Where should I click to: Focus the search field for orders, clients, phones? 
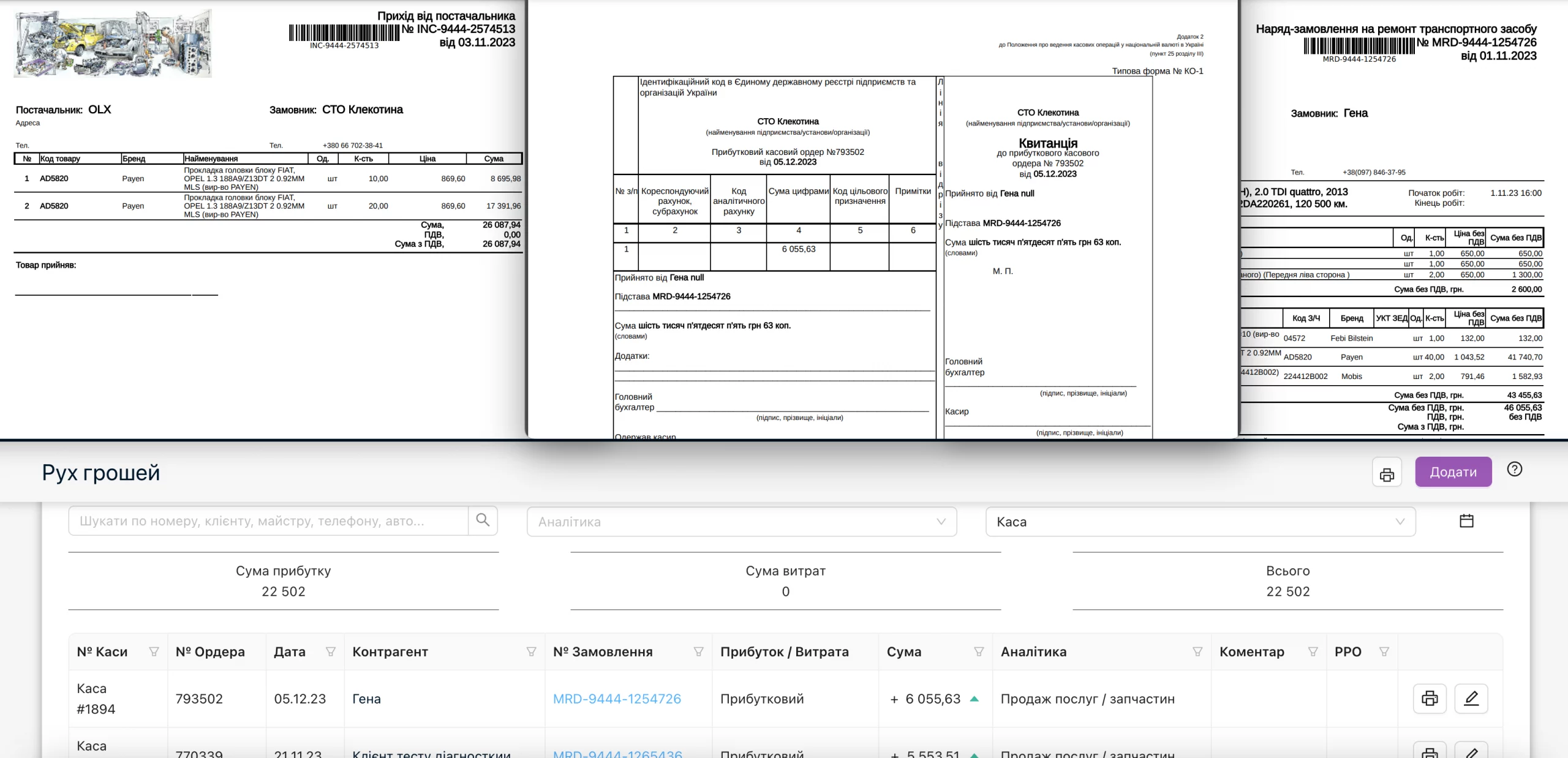pos(268,521)
